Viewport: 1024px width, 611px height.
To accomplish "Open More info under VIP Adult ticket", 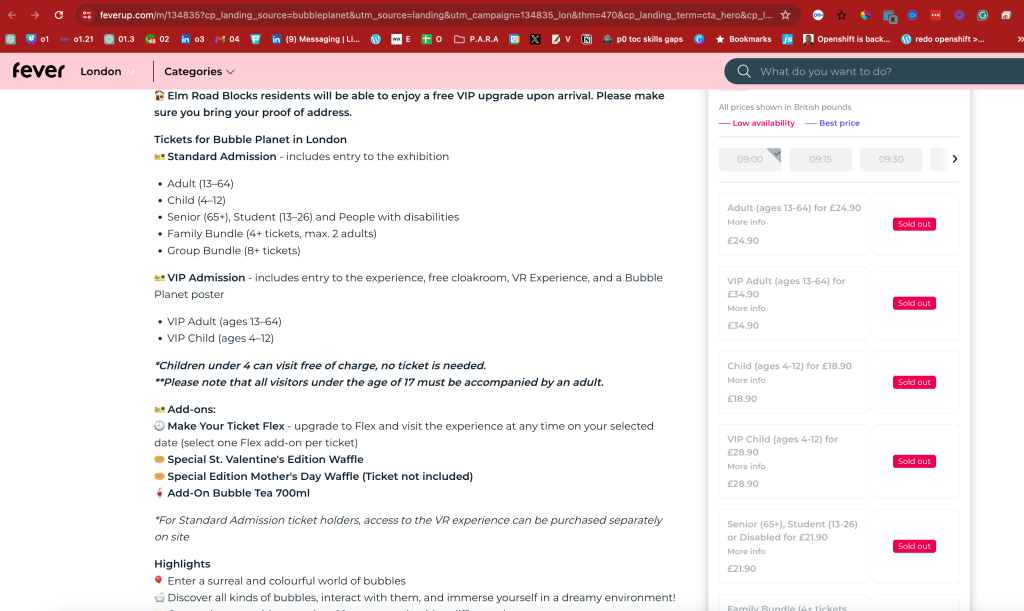I will (x=746, y=308).
